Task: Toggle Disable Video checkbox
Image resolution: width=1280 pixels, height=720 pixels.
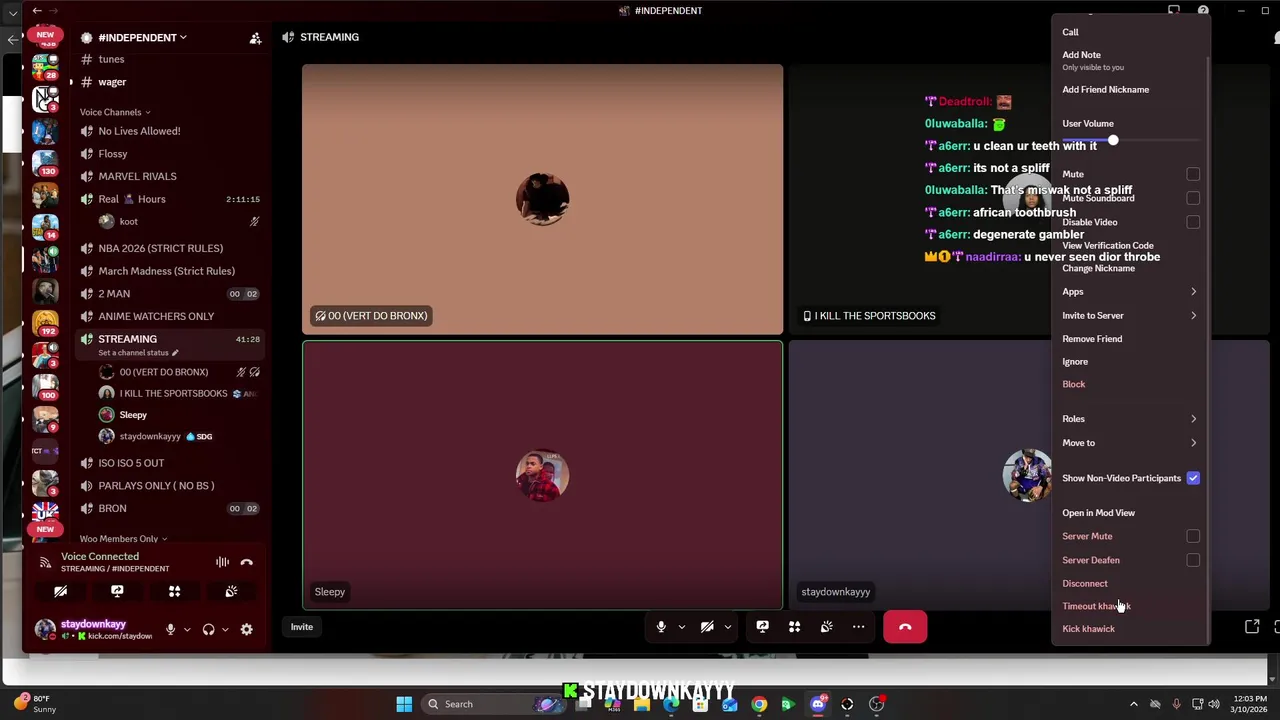Action: click(x=1193, y=222)
